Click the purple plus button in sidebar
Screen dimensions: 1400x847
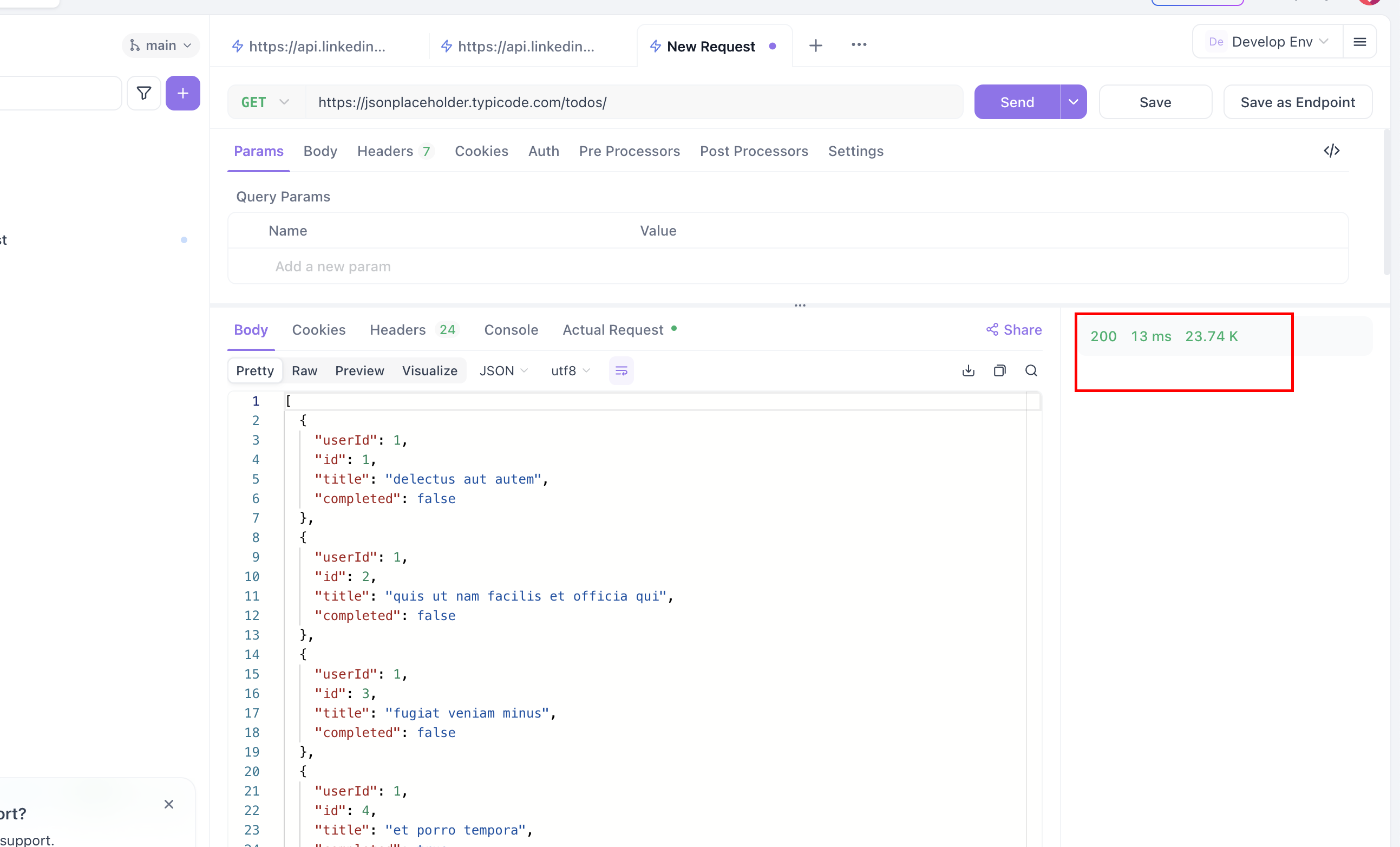(182, 93)
